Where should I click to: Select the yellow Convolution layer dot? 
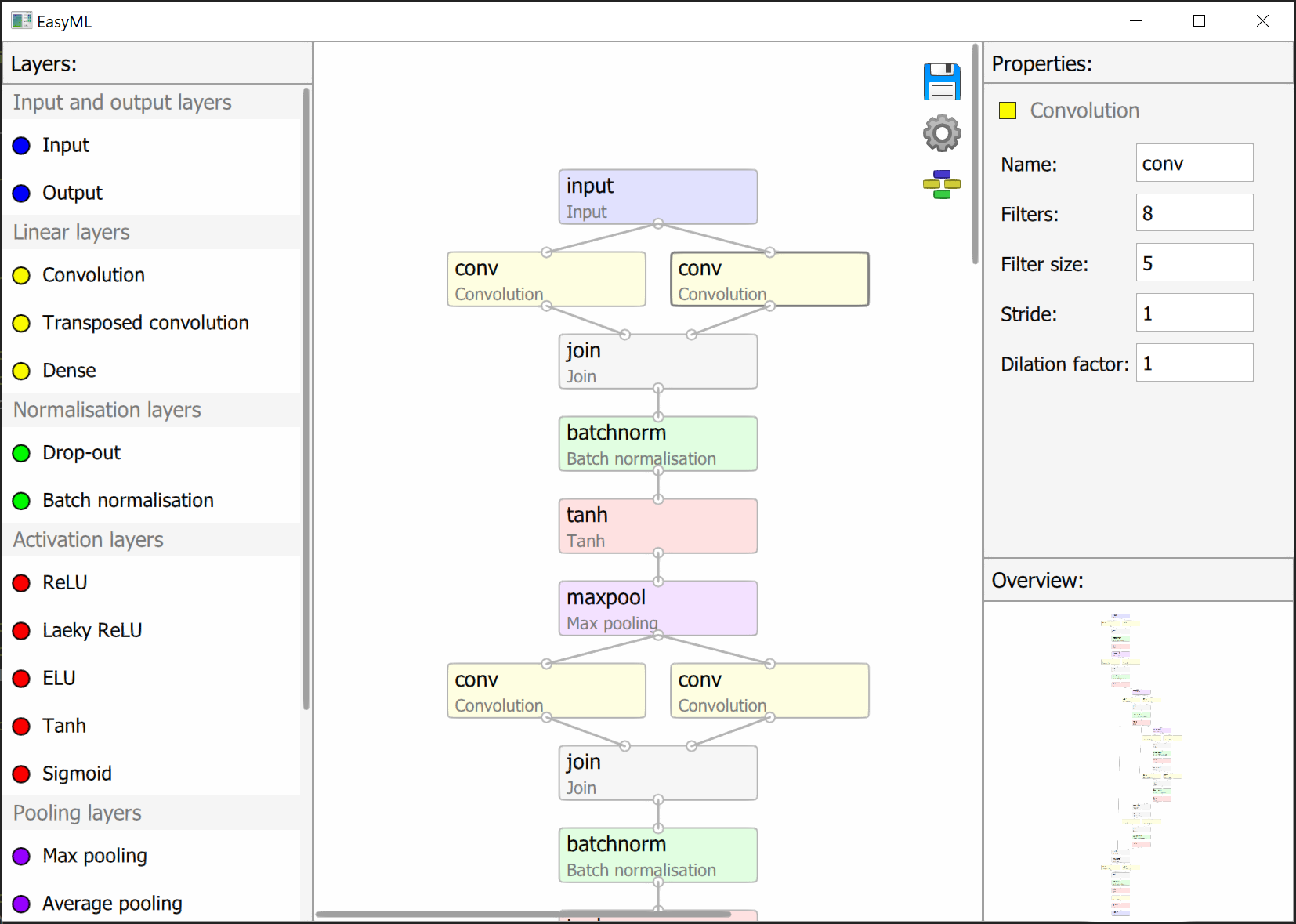(22, 276)
